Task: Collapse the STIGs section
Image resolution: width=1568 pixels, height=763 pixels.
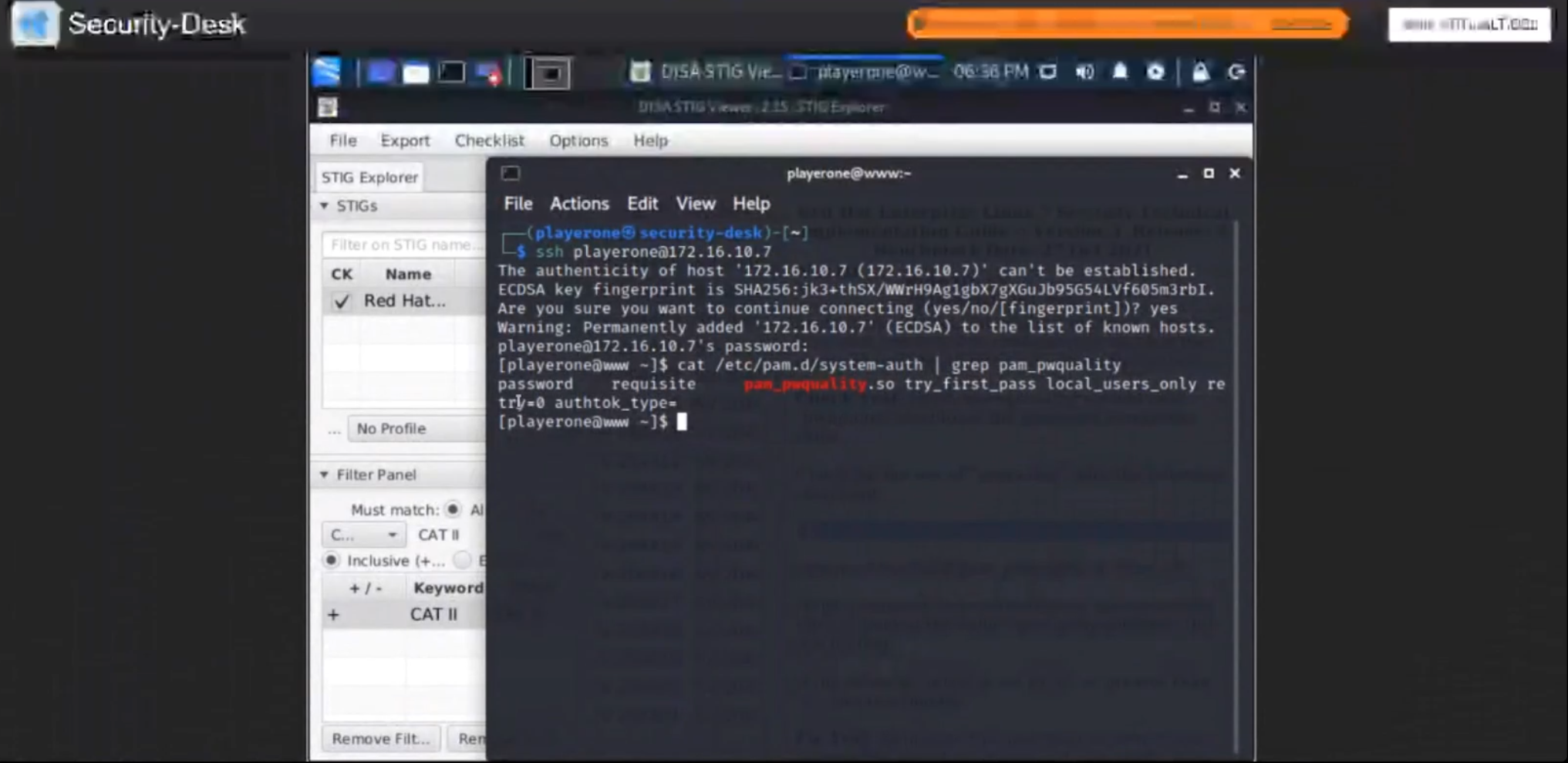Action: [325, 206]
